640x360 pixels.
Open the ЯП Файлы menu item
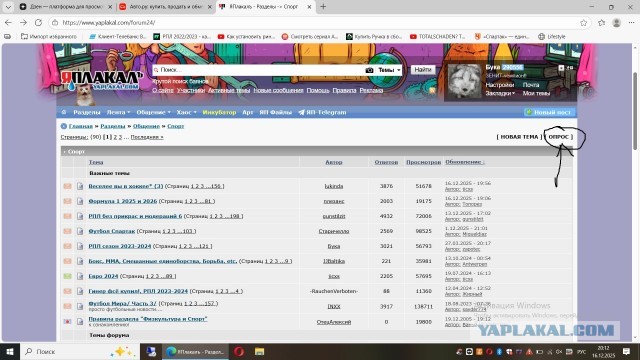pos(276,112)
